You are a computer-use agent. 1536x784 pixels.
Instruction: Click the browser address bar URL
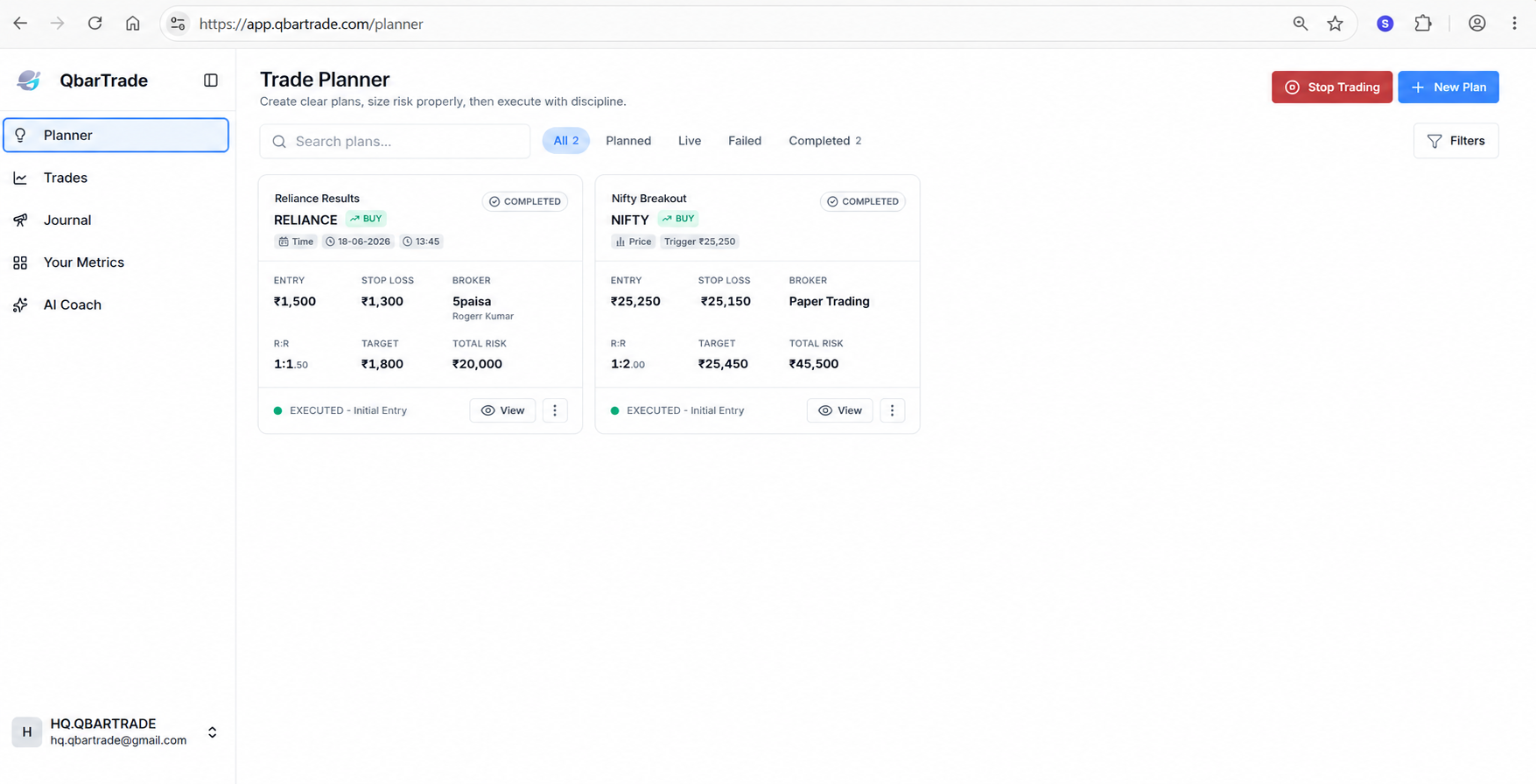[x=311, y=24]
